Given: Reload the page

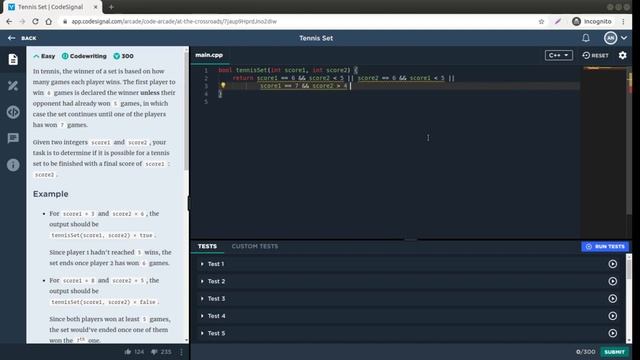Looking at the screenshot, I should tap(36, 22).
